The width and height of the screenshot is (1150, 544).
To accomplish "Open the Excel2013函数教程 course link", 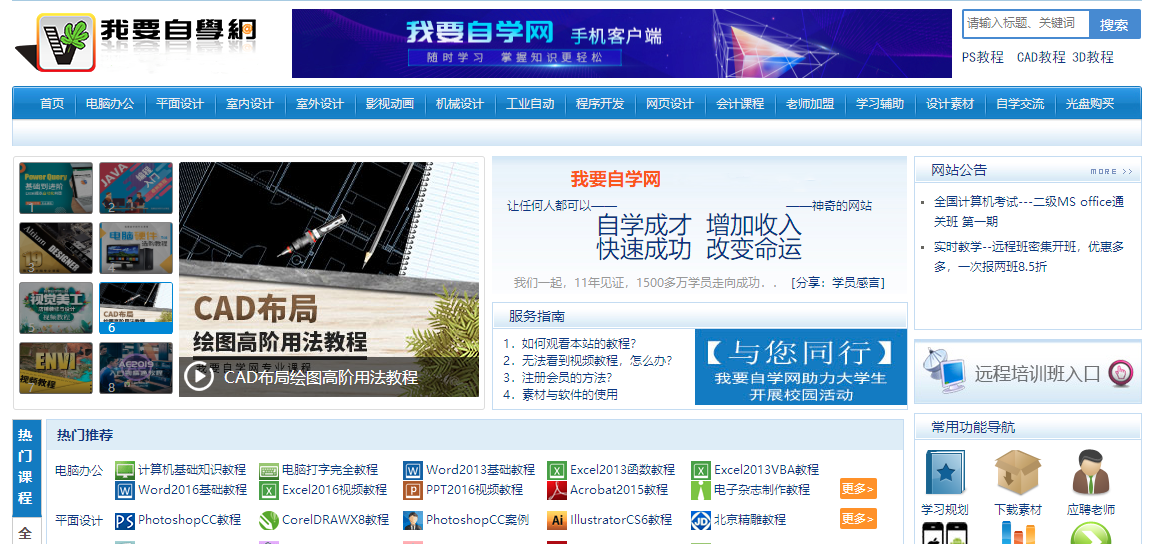I will coord(623,469).
